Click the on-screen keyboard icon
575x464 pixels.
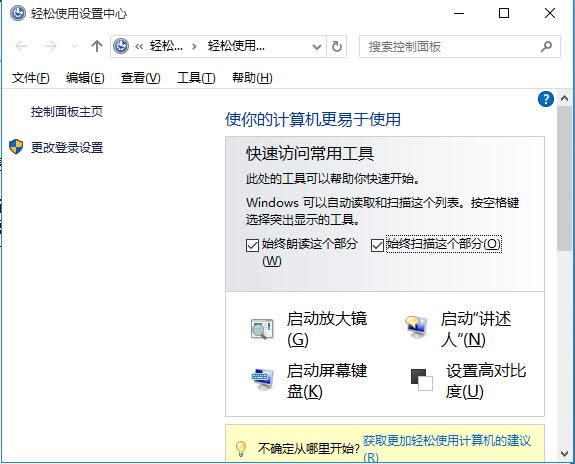[263, 379]
